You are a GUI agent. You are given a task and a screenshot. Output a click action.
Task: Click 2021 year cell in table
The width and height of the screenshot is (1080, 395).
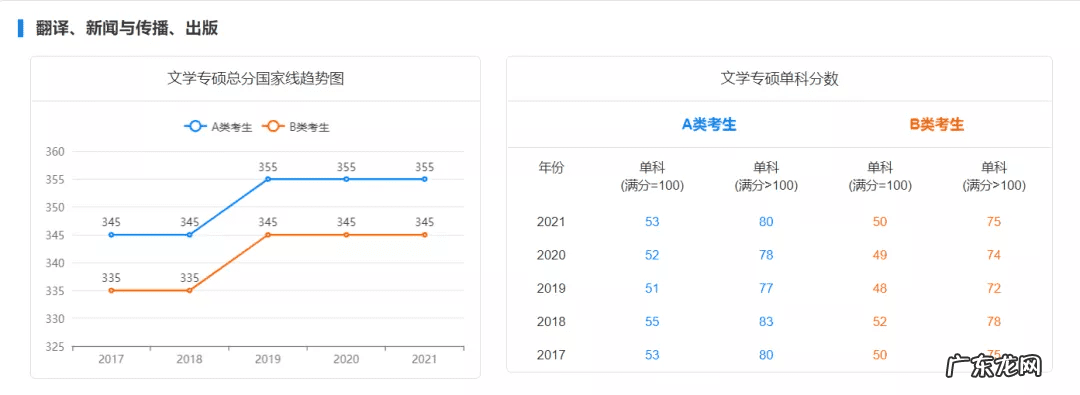point(551,222)
